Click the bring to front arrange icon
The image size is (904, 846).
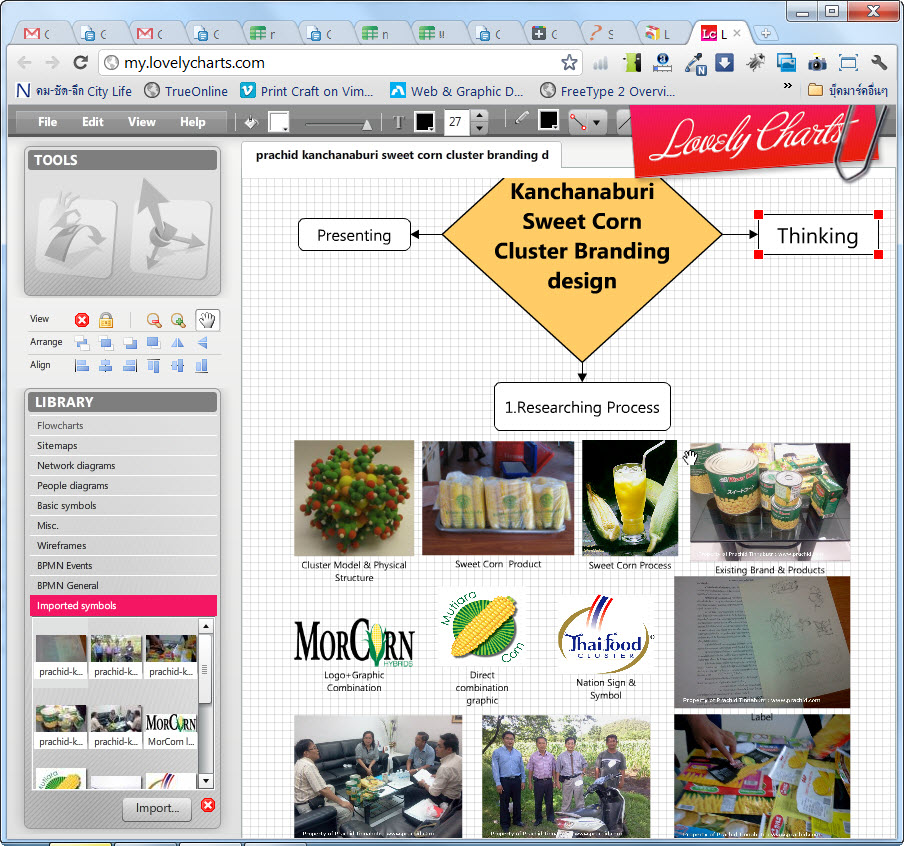tap(82, 343)
